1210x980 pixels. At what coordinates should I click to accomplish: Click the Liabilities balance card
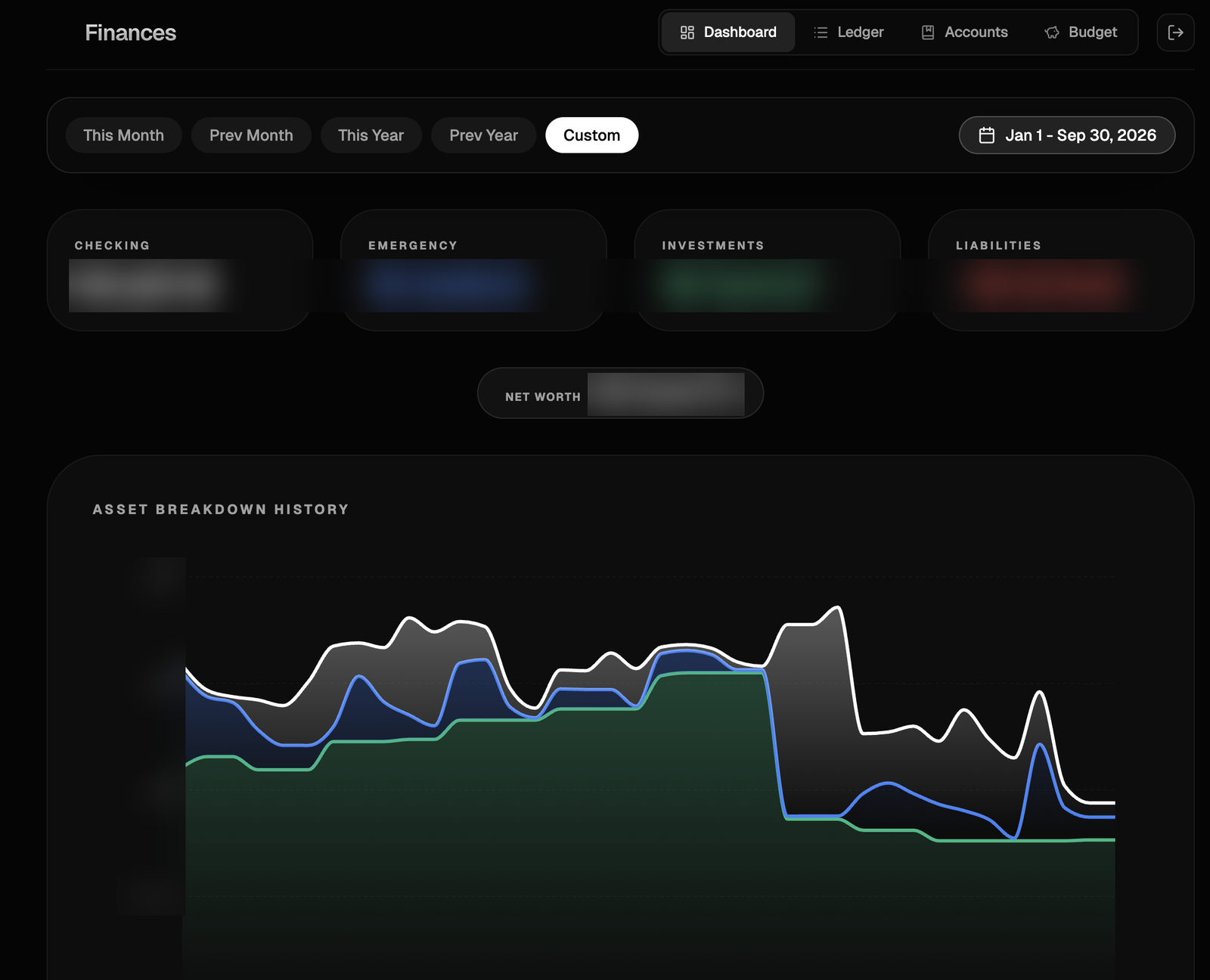tap(1061, 270)
